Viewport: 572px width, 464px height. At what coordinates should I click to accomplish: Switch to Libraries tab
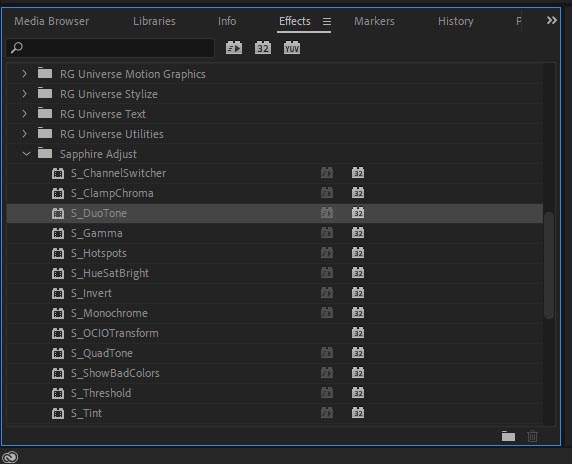[x=154, y=21]
